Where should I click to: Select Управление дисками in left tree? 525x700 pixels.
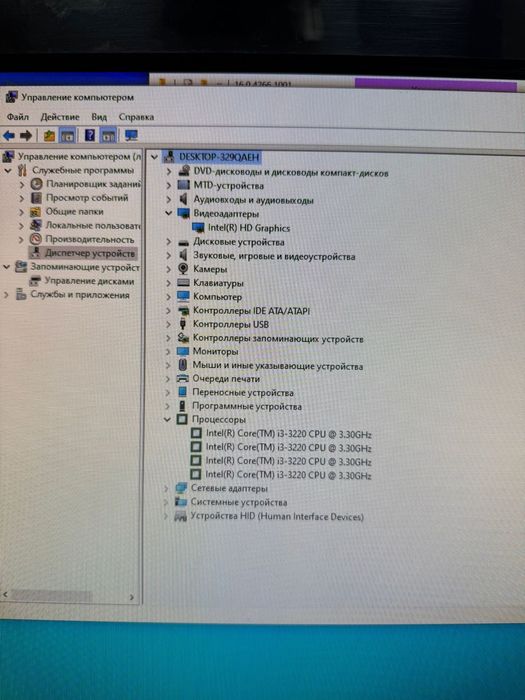click(x=89, y=281)
